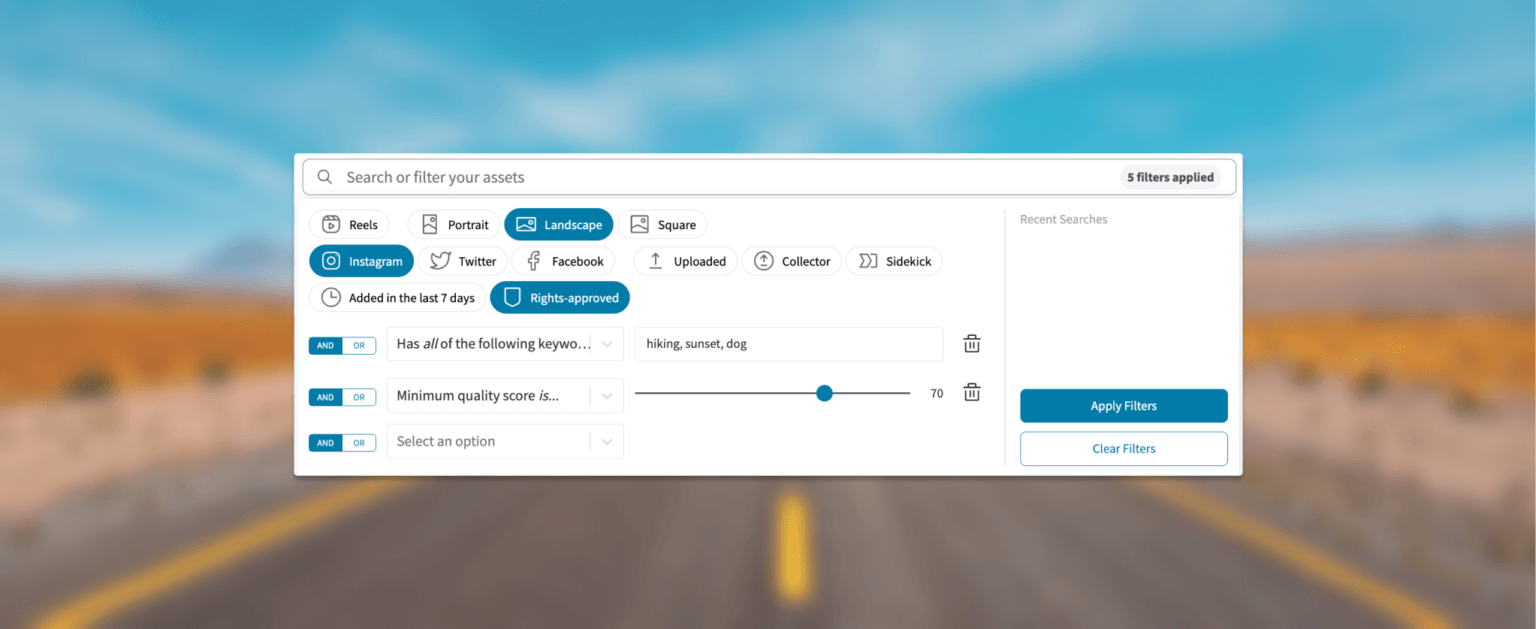Enable Added in the last 7 days
This screenshot has height=629, width=1536.
pyautogui.click(x=398, y=298)
